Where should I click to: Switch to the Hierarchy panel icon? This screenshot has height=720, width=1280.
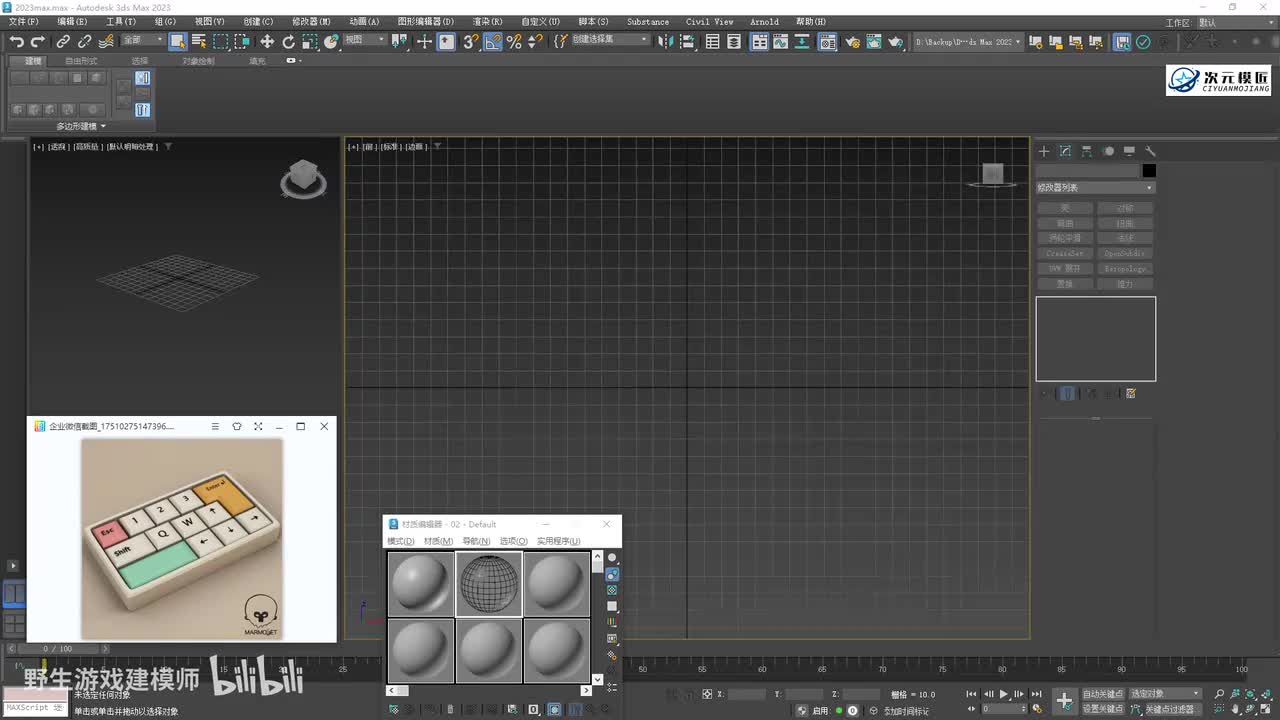[1086, 151]
